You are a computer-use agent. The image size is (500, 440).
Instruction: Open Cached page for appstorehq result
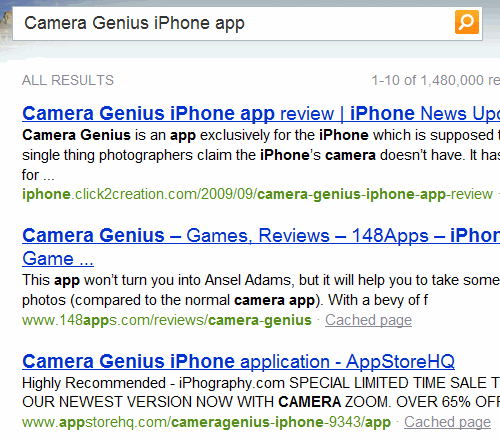[447, 422]
